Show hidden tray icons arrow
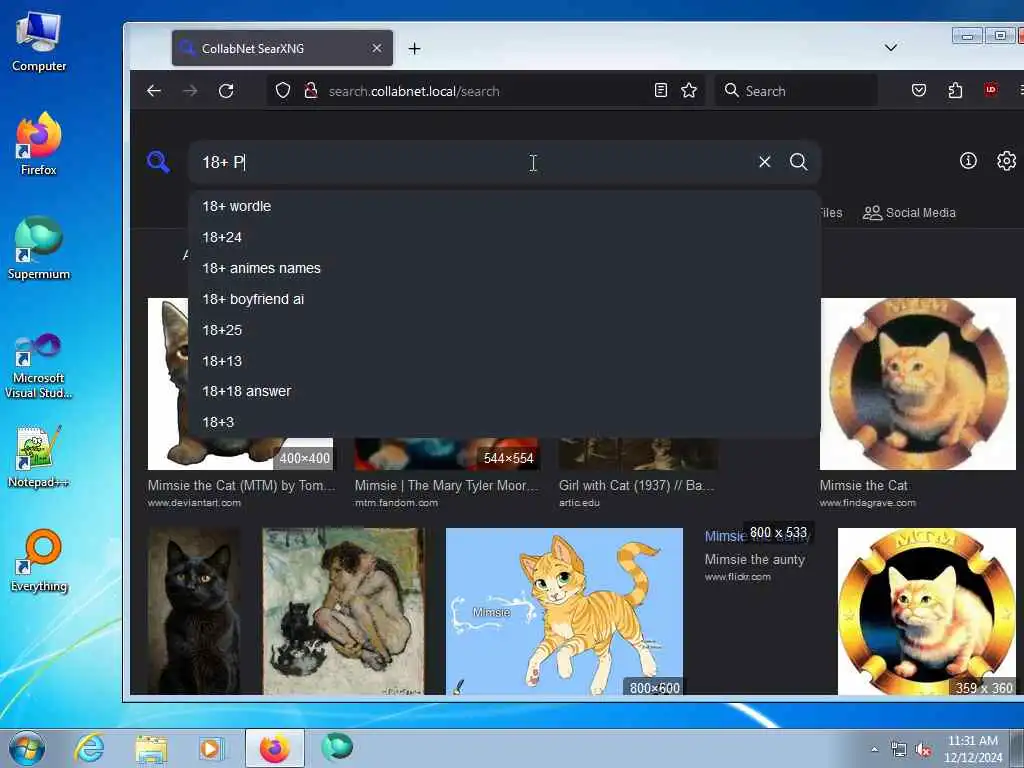This screenshot has width=1024, height=768. 874,749
